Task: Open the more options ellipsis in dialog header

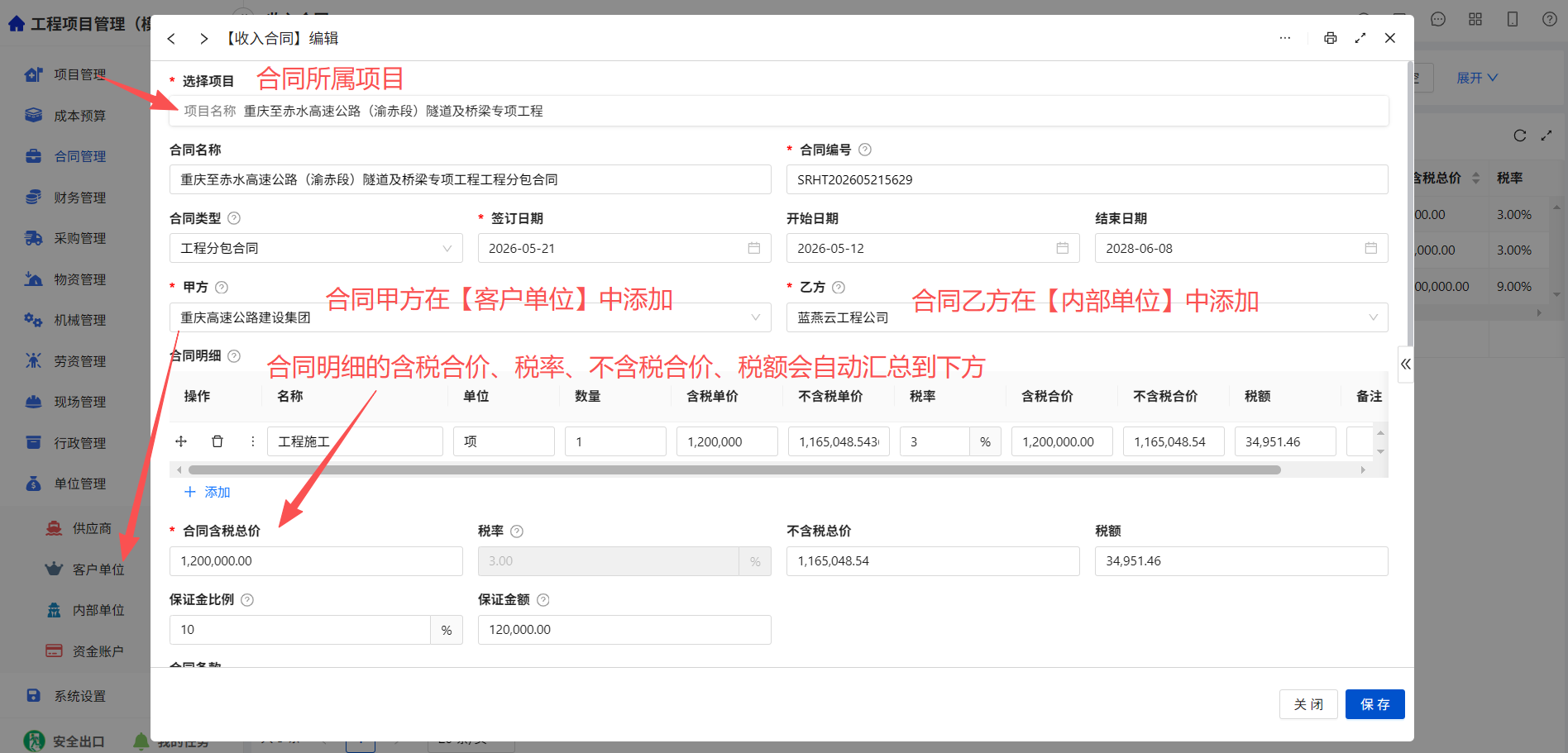Action: pos(1285,38)
